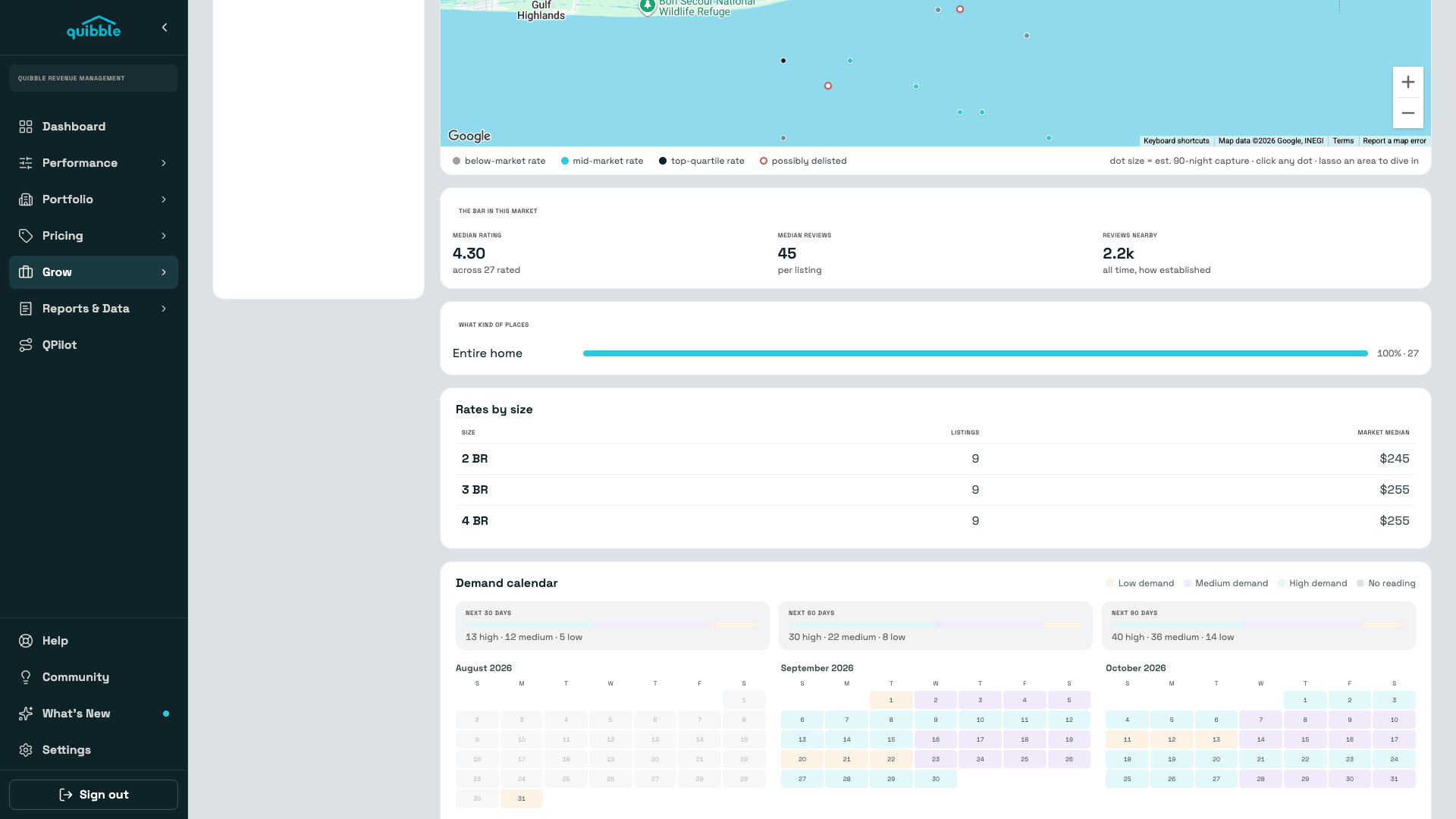Click the $245 market median value

point(1394,459)
